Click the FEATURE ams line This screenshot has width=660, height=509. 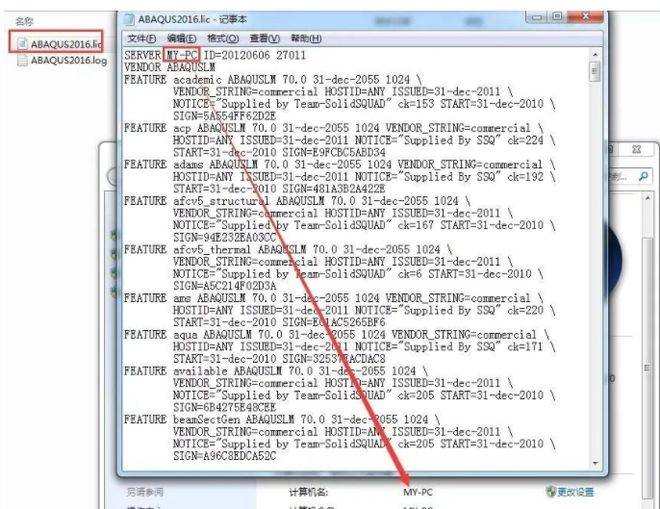click(x=334, y=298)
